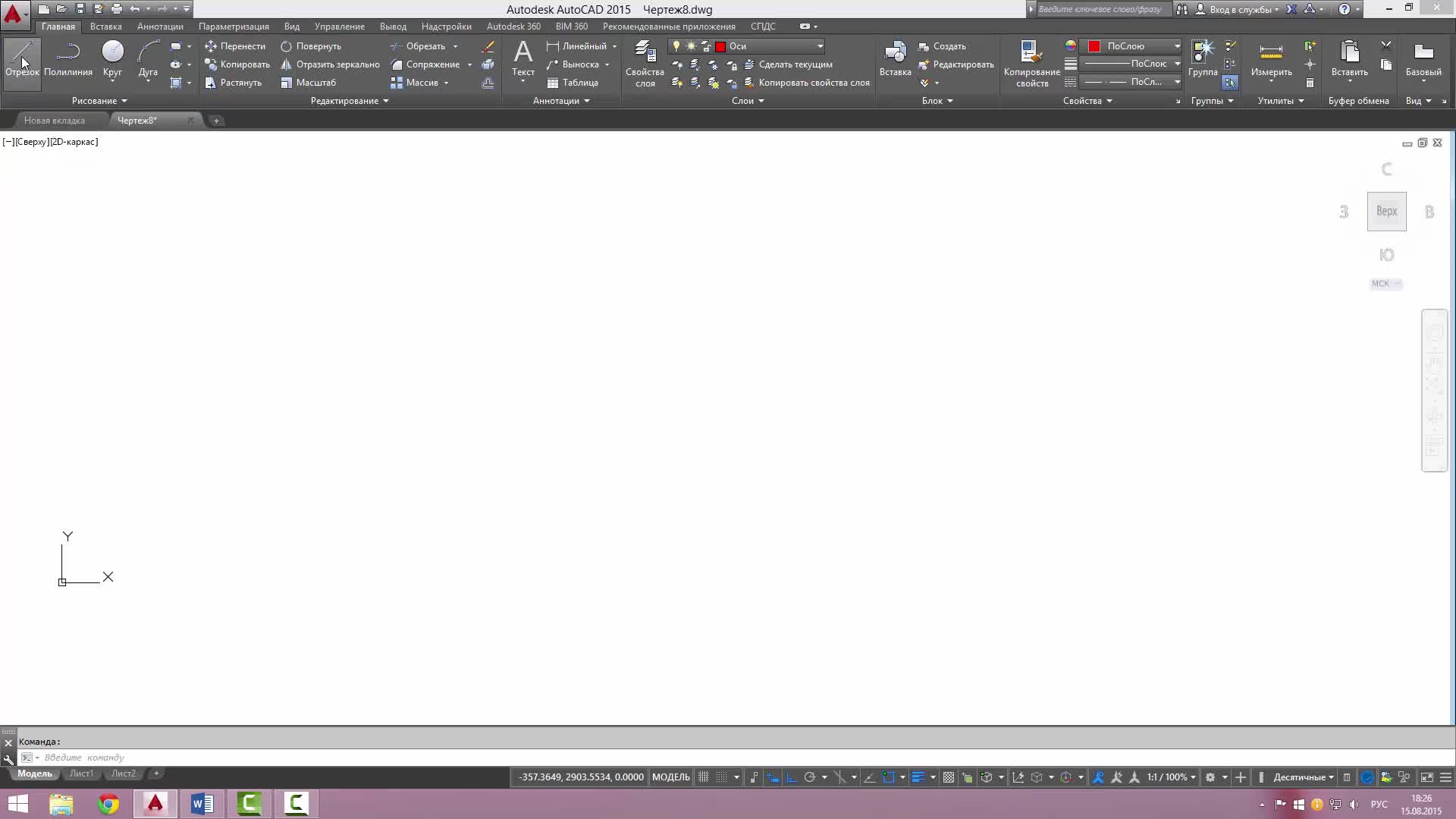
Task: Click the Группа group tool
Action: coord(1203,59)
